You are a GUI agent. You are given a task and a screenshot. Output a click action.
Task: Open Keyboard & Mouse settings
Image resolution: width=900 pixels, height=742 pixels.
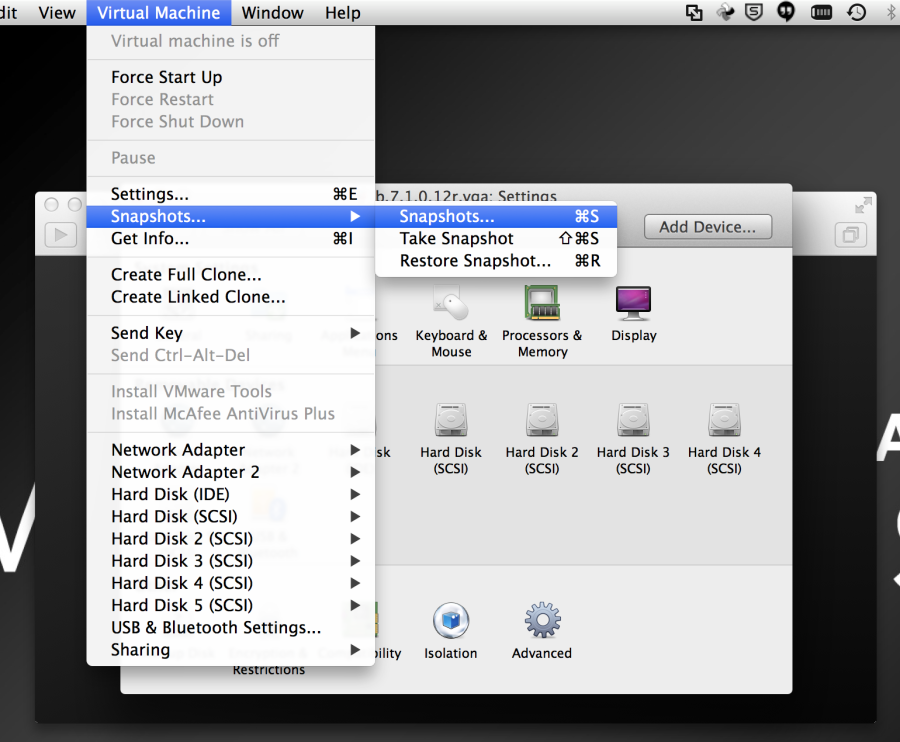click(x=451, y=303)
